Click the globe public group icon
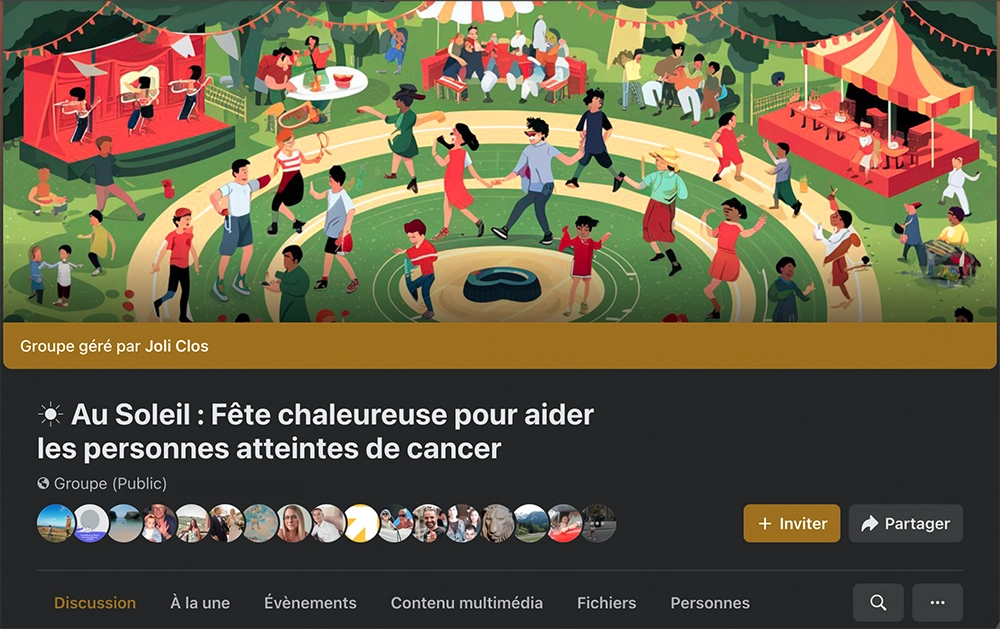 (43, 484)
